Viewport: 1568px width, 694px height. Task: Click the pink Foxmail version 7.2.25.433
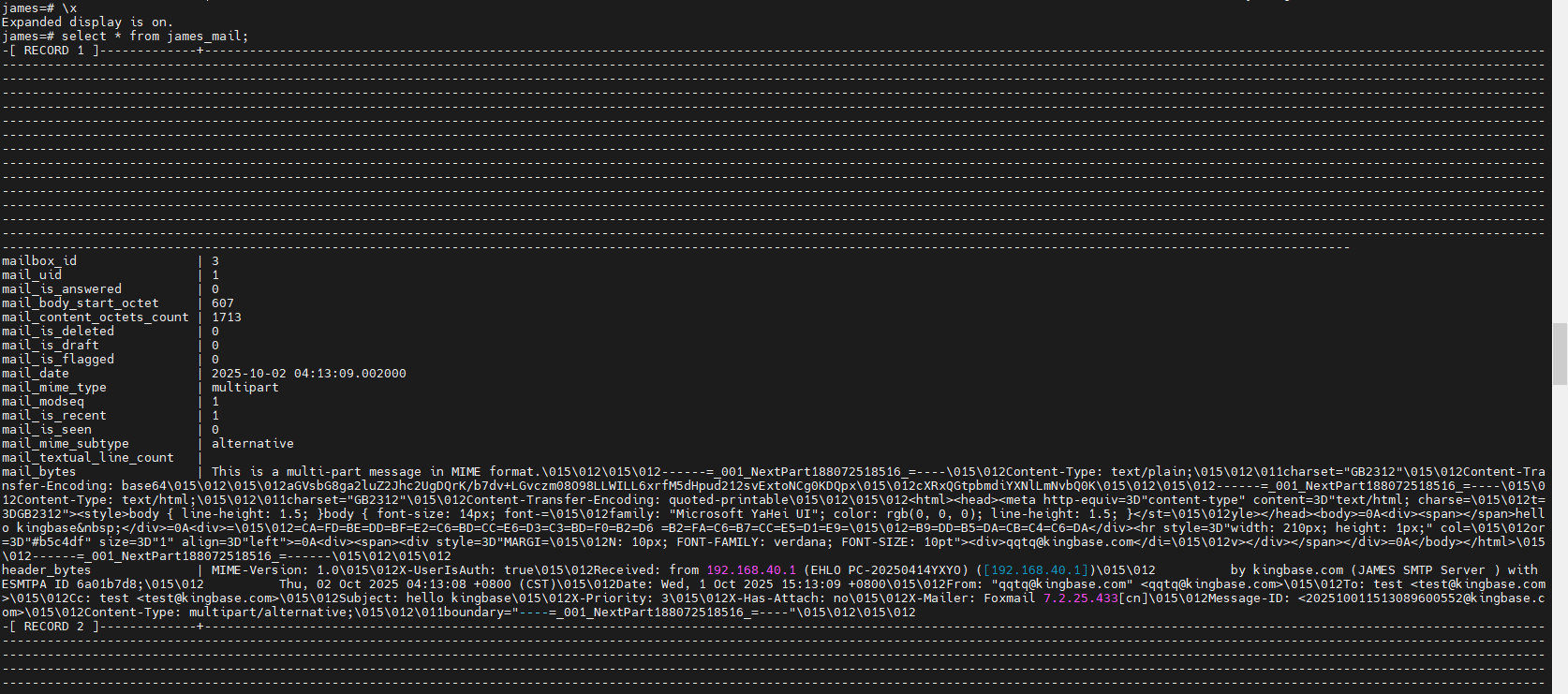click(1080, 598)
